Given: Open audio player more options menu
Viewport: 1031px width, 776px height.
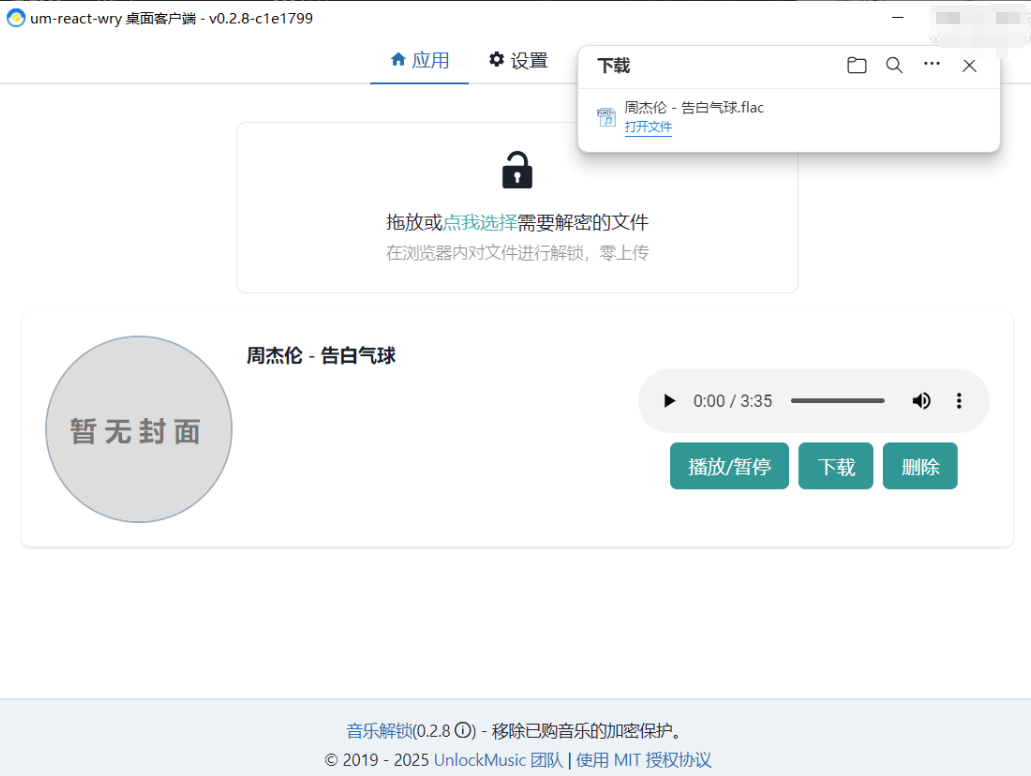Looking at the screenshot, I should tap(959, 401).
